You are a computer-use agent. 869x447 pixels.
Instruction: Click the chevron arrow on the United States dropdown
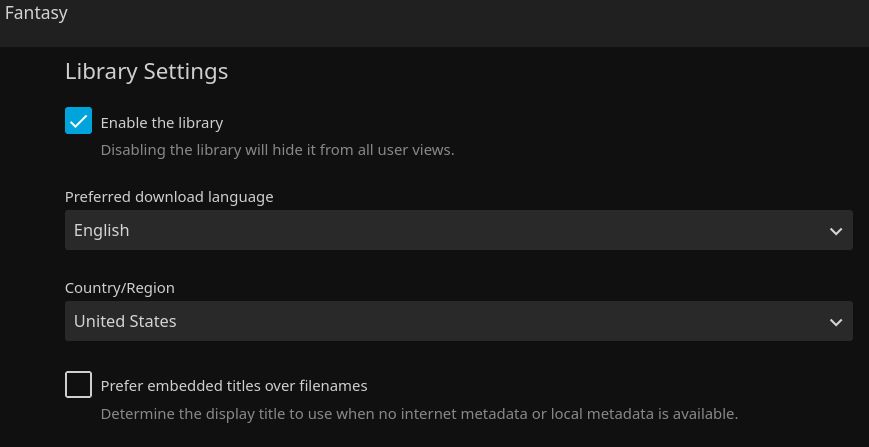tap(836, 322)
